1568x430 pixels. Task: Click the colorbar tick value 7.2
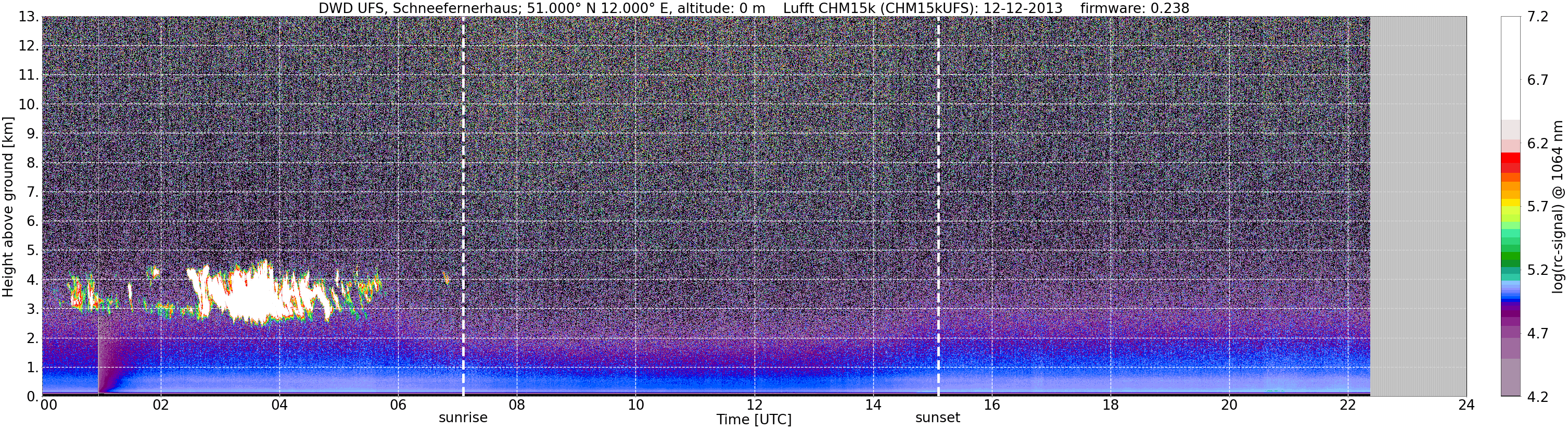[x=1538, y=17]
